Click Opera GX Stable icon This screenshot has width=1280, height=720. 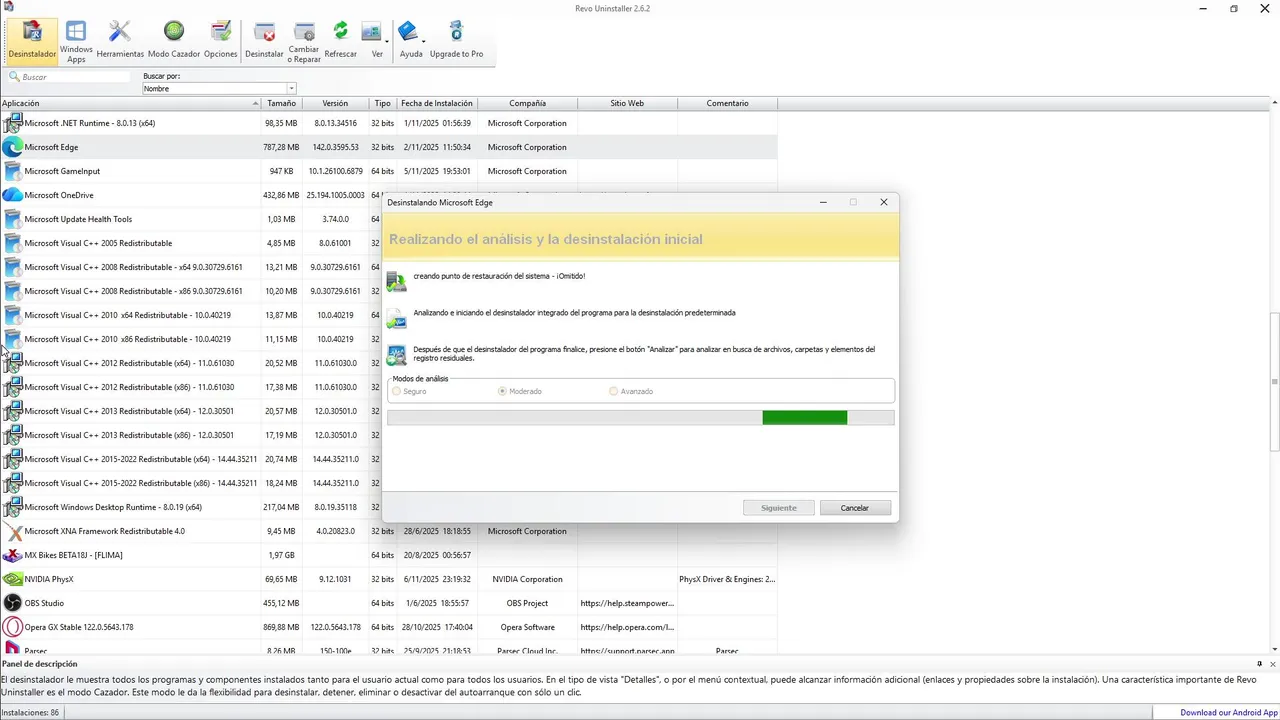12,627
